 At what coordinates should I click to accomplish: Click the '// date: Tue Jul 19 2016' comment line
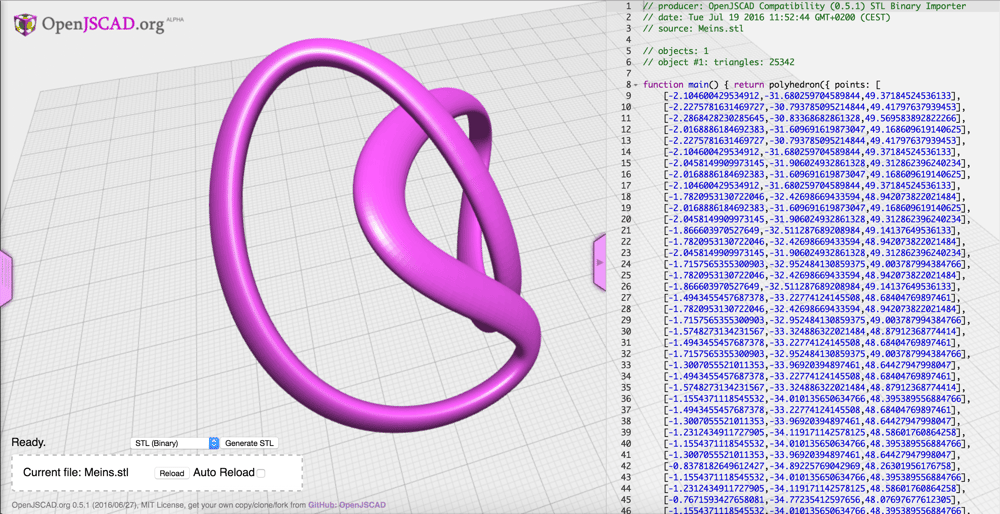point(766,17)
